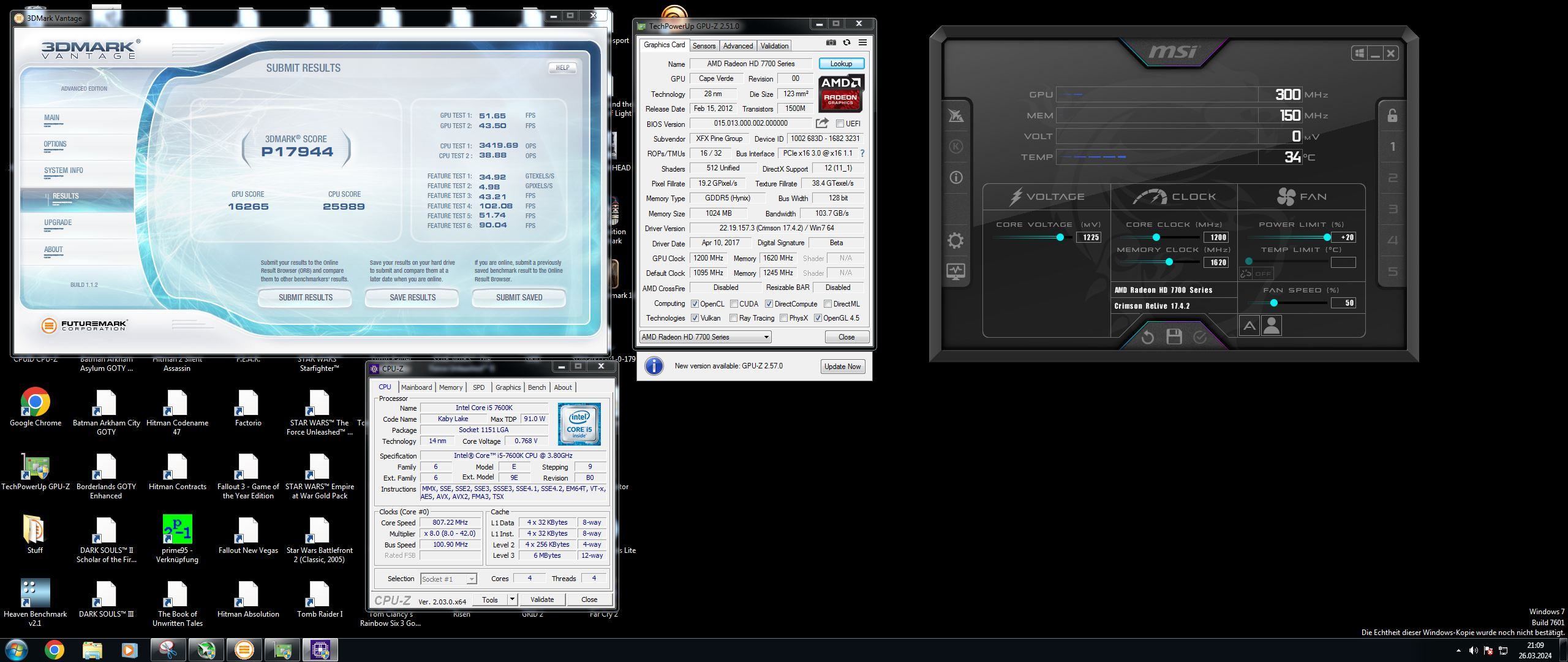Open the Validation tab in GPU-Z
The height and width of the screenshot is (662, 1568).
pyautogui.click(x=774, y=46)
